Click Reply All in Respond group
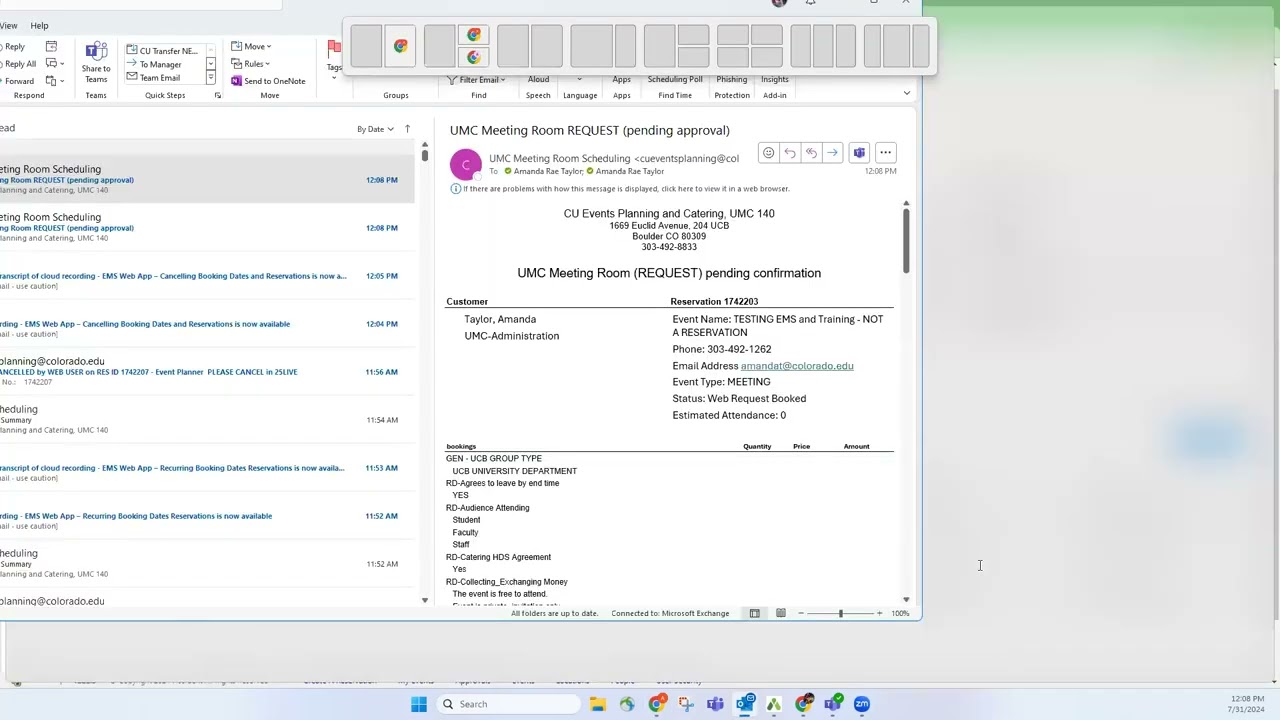Image resolution: width=1280 pixels, height=720 pixels. tap(18, 64)
